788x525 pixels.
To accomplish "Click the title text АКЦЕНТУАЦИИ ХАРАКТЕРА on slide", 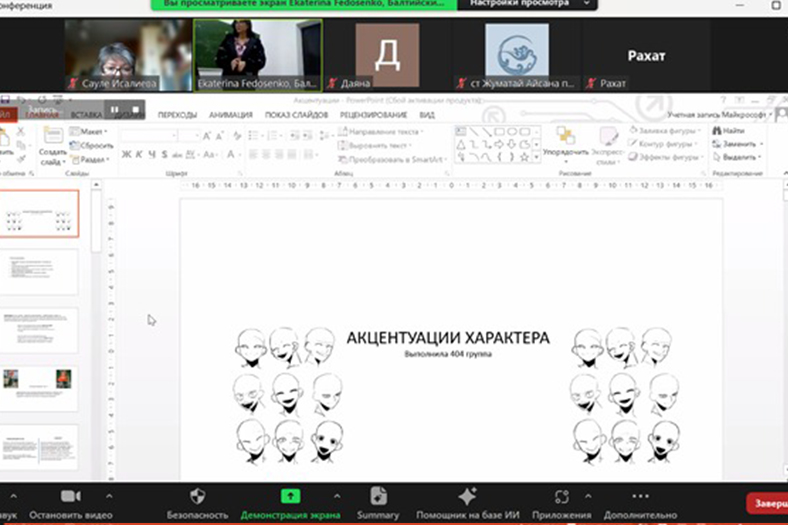I will pos(447,338).
